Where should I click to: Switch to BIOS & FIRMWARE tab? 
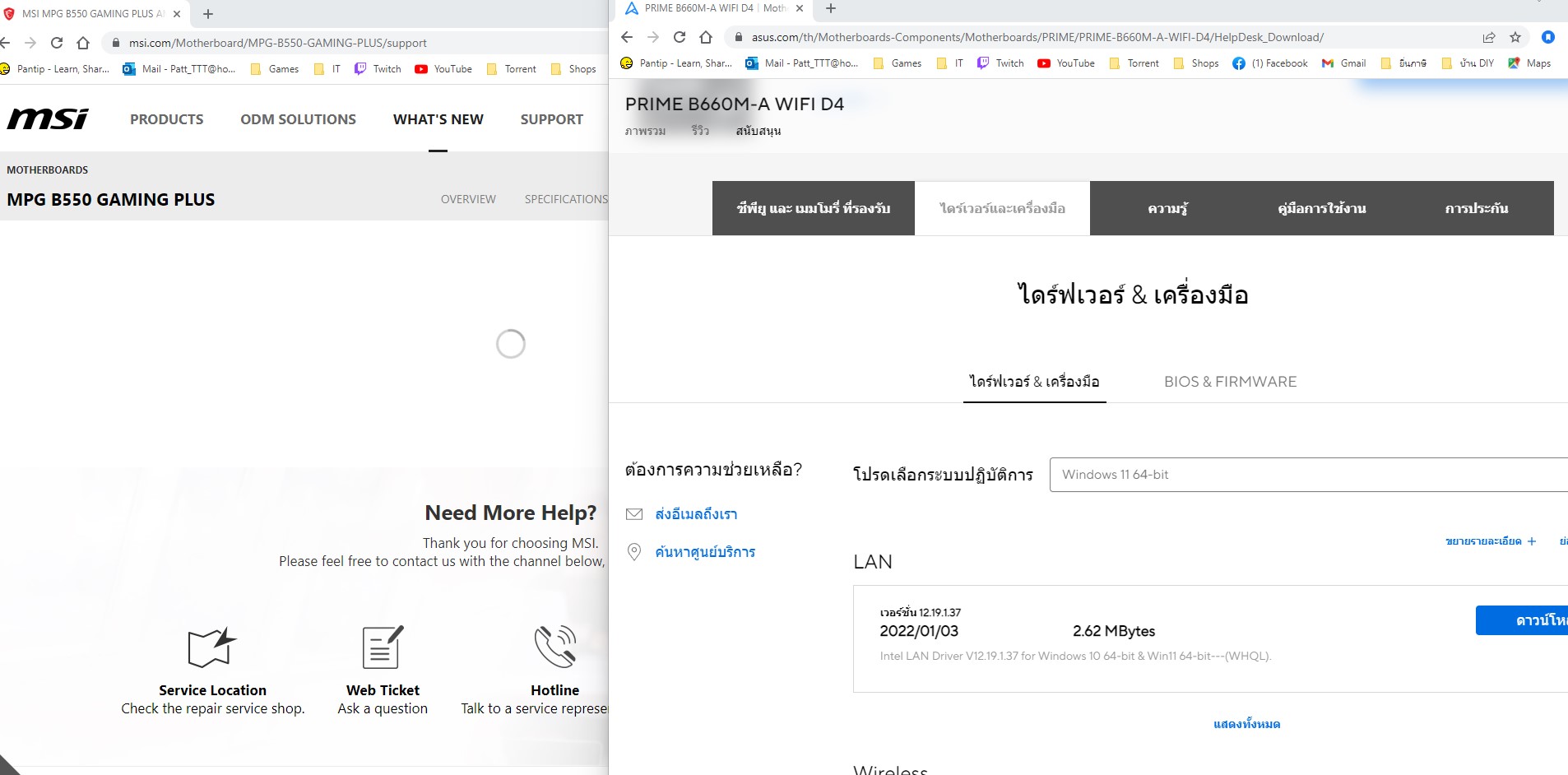pyautogui.click(x=1230, y=382)
